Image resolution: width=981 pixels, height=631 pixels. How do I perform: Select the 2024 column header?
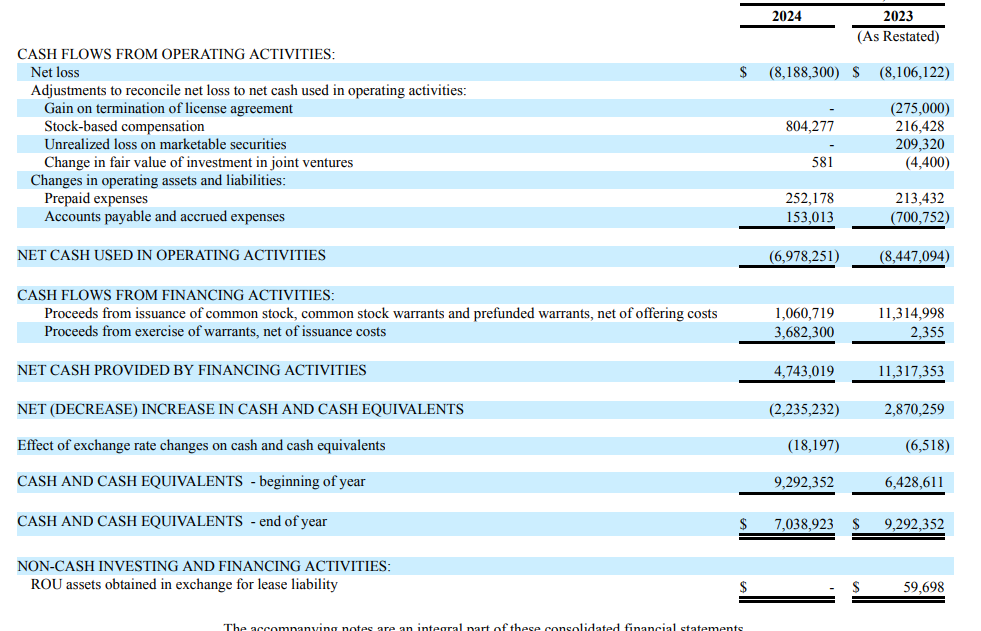[786, 16]
